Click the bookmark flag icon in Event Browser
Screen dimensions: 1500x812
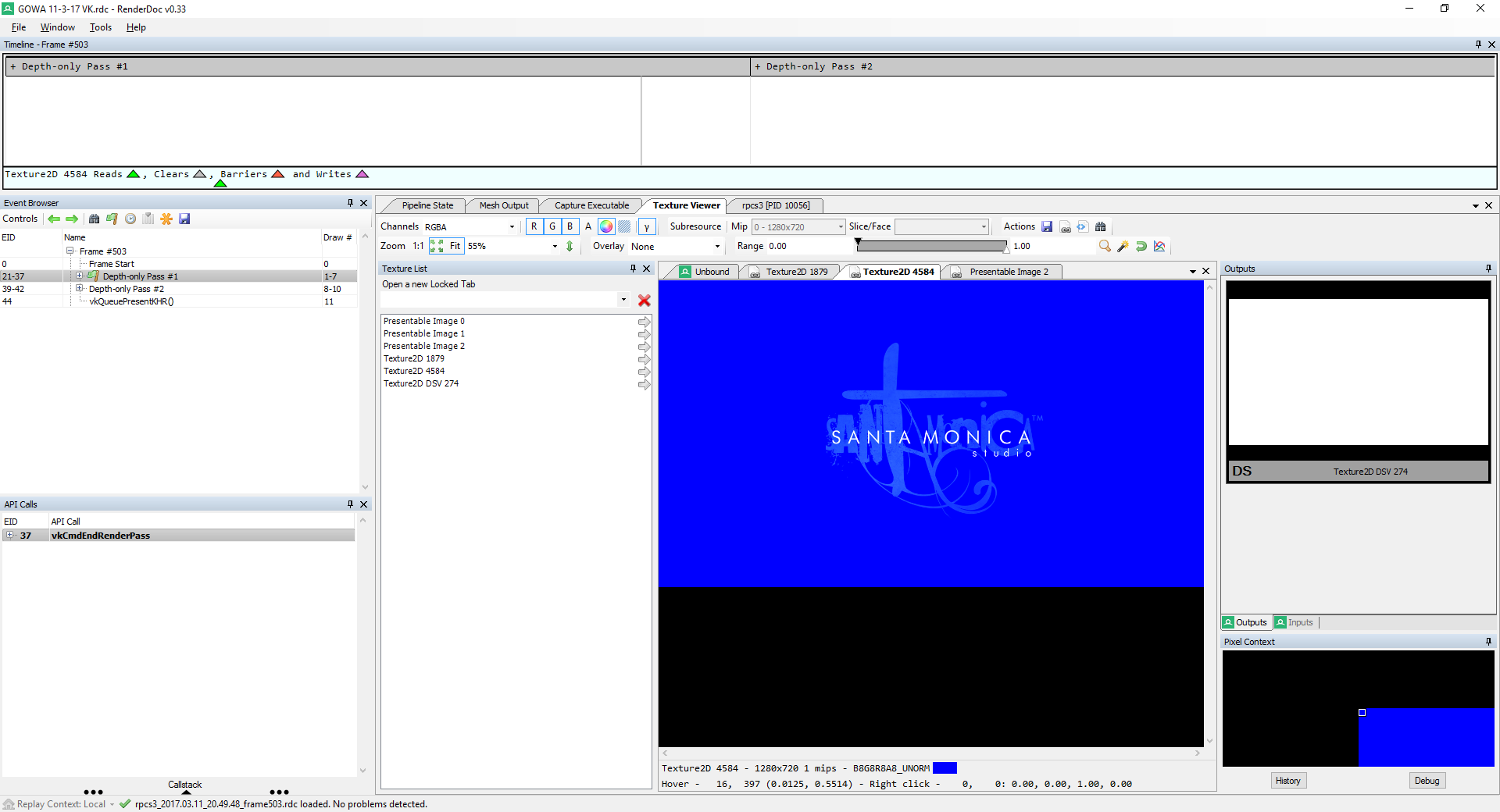coord(112,219)
